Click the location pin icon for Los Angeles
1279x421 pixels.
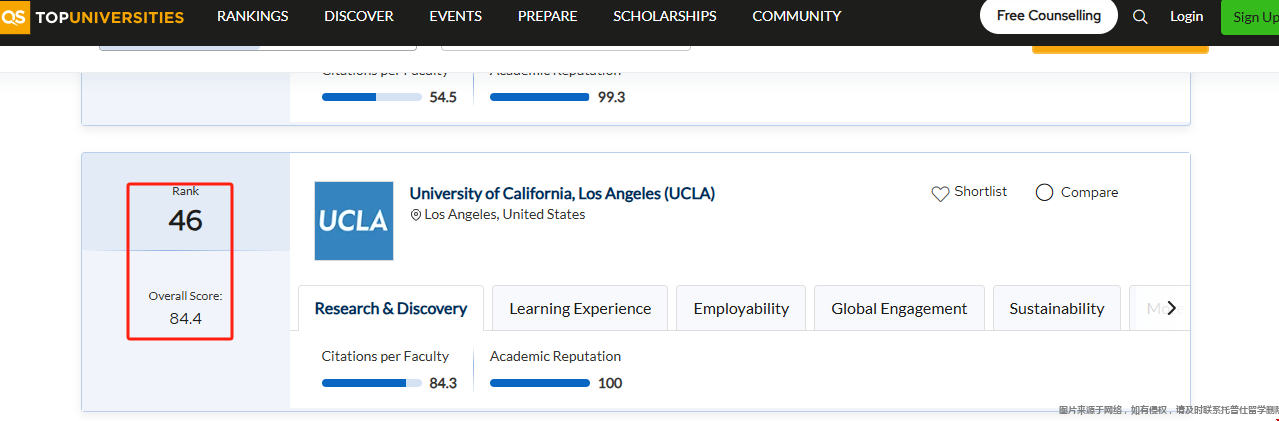416,215
